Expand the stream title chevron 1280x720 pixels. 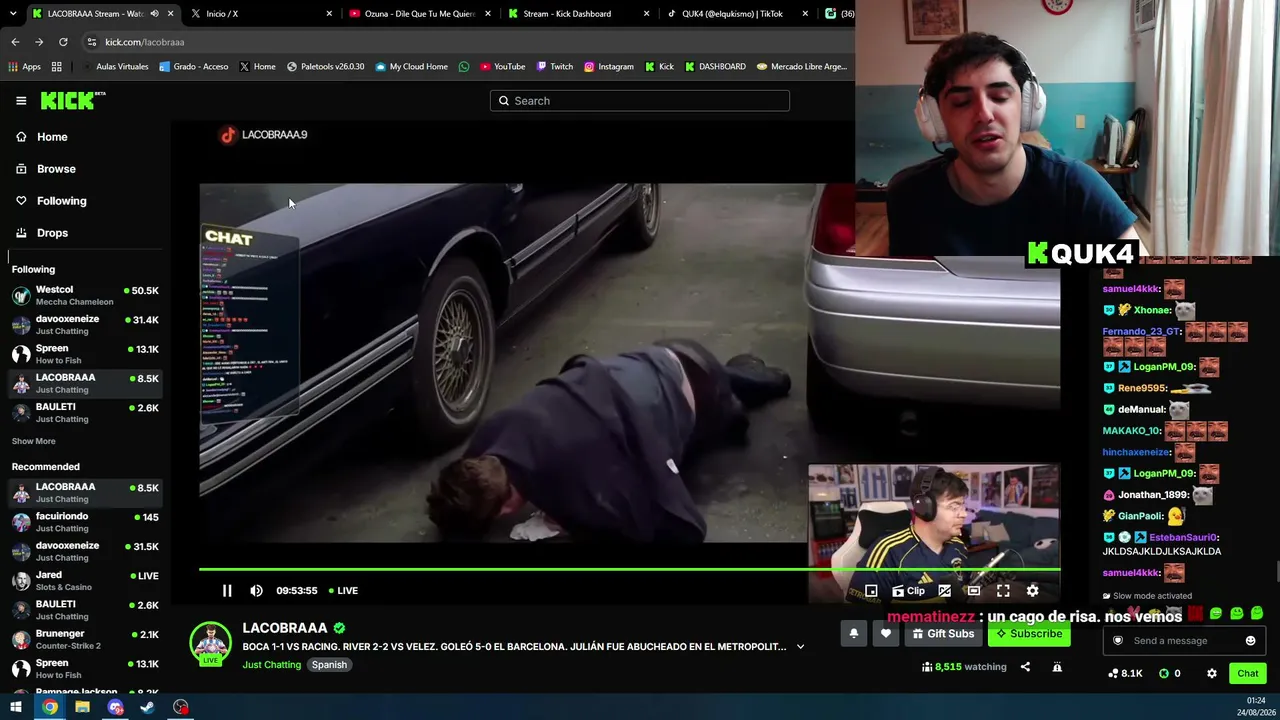tap(800, 647)
